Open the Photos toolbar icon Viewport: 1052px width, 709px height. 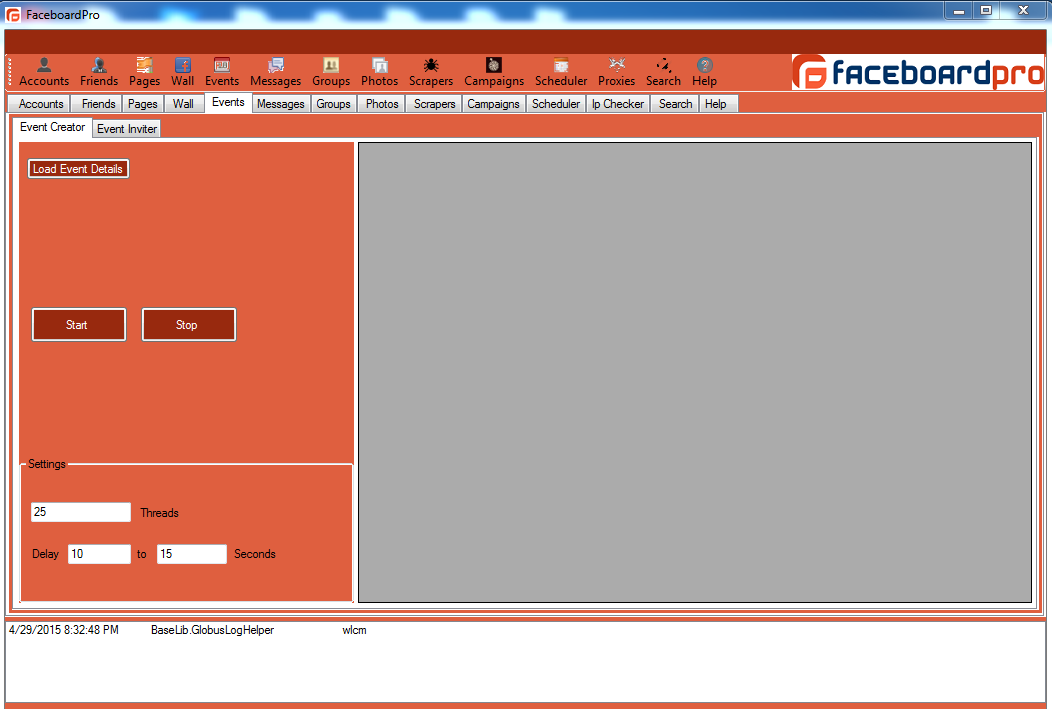(380, 72)
